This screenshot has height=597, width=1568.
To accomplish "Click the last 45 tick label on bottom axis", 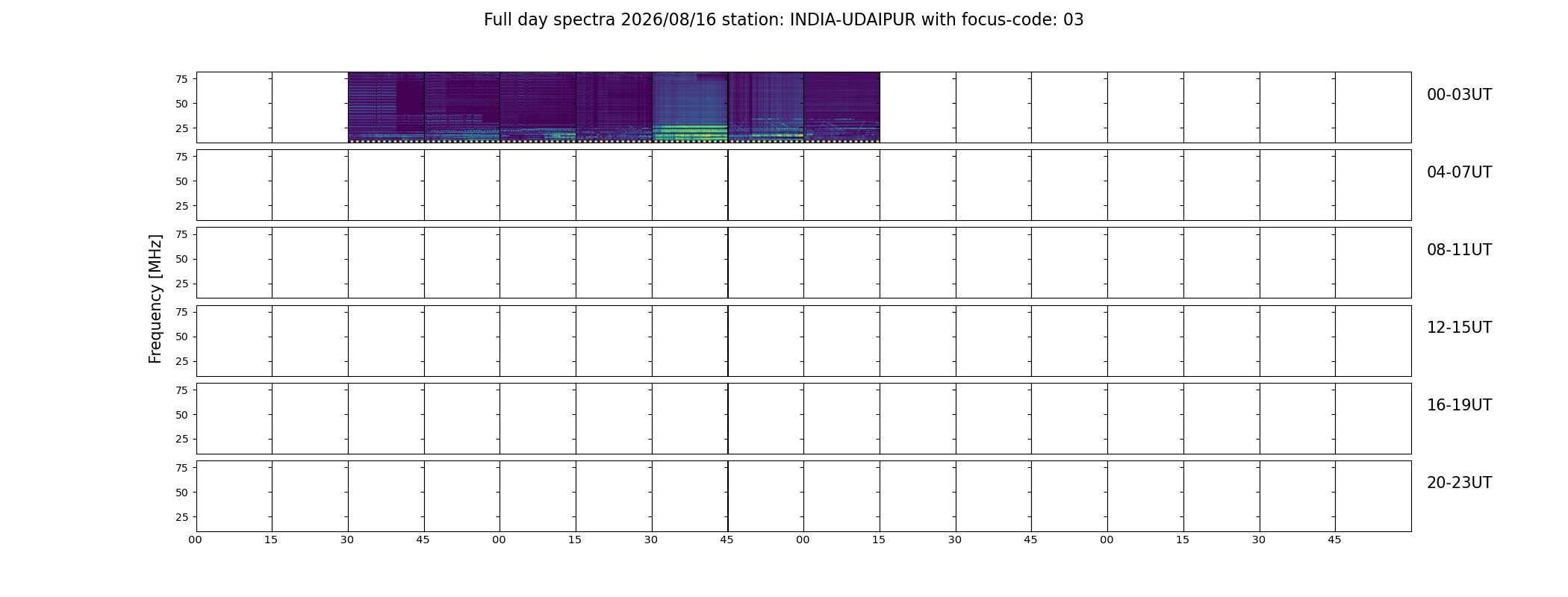I will [x=1334, y=540].
